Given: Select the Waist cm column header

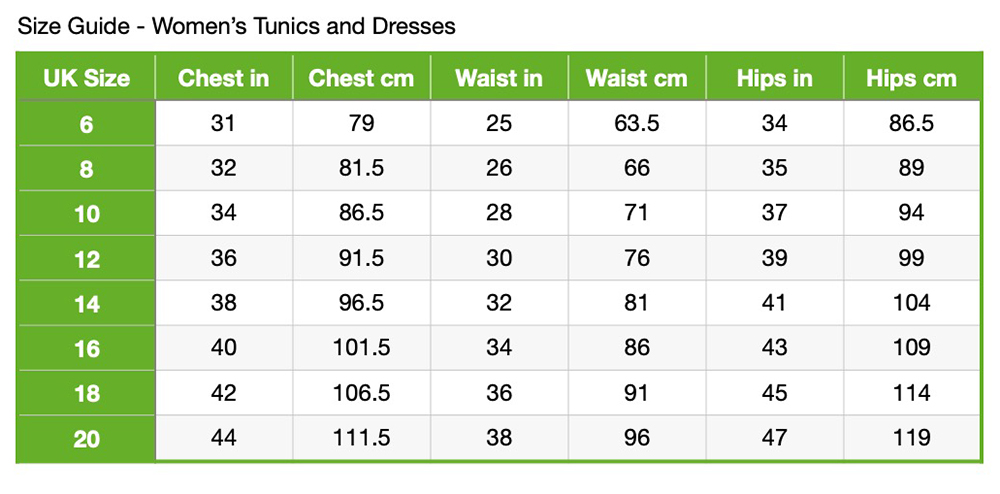Looking at the screenshot, I should tap(636, 78).
